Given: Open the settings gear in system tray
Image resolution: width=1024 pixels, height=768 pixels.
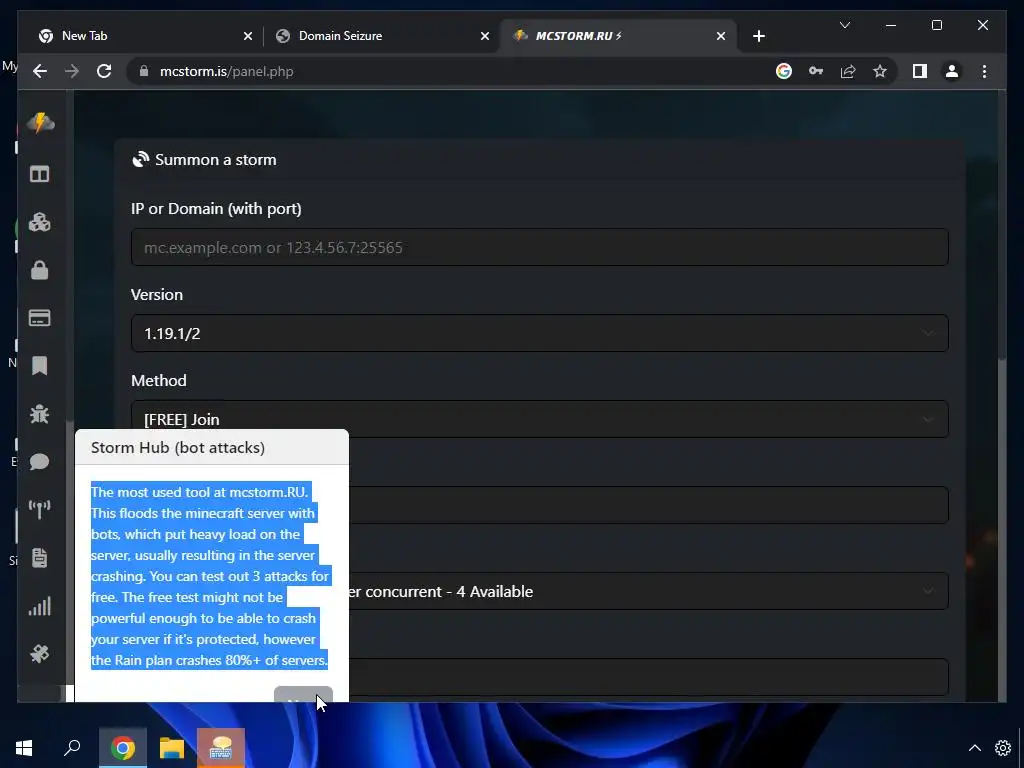Looking at the screenshot, I should coord(1003,748).
